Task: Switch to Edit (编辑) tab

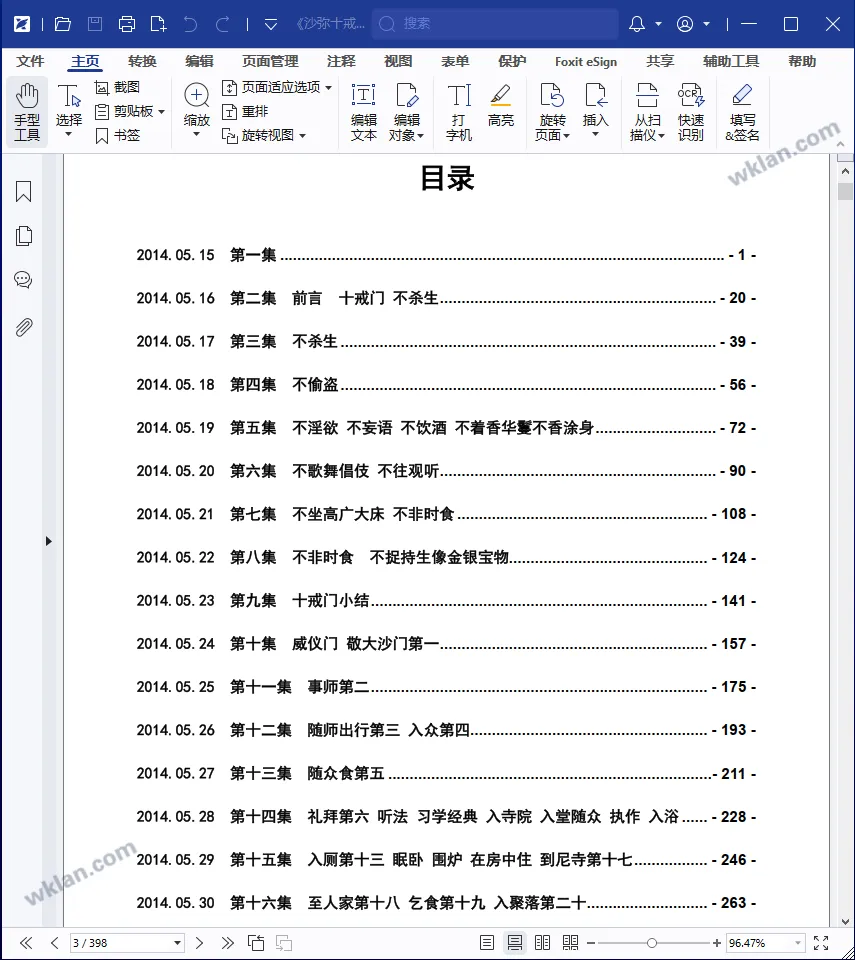Action: [x=199, y=61]
